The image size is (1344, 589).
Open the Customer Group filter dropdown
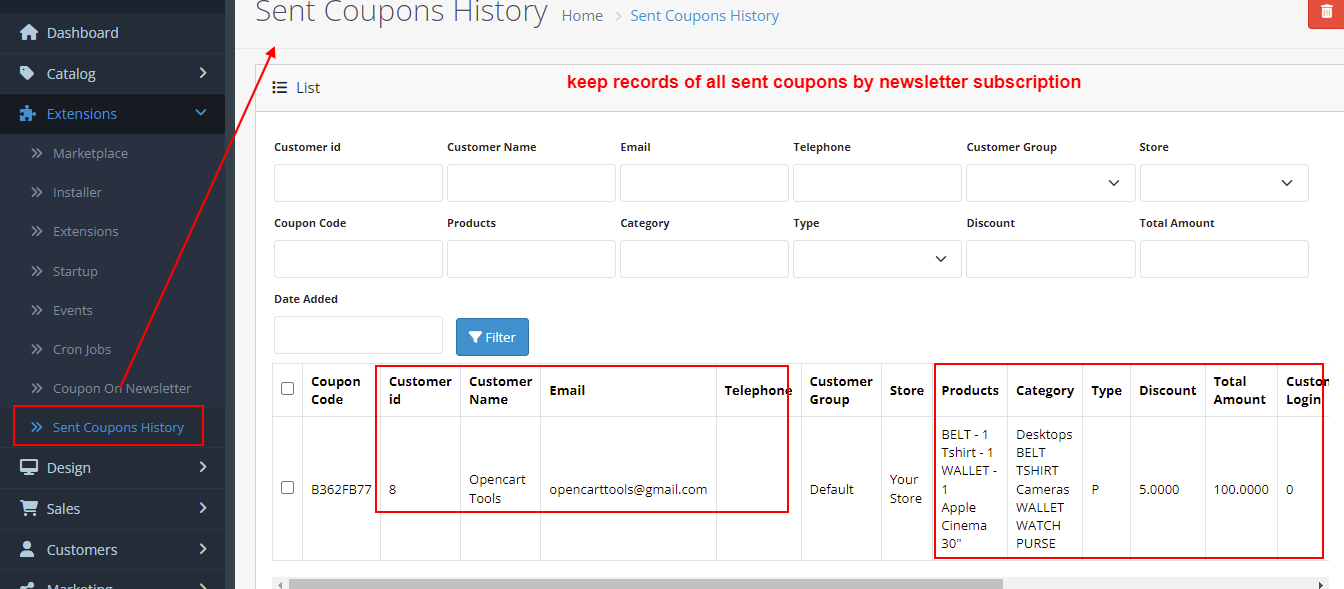point(1050,183)
